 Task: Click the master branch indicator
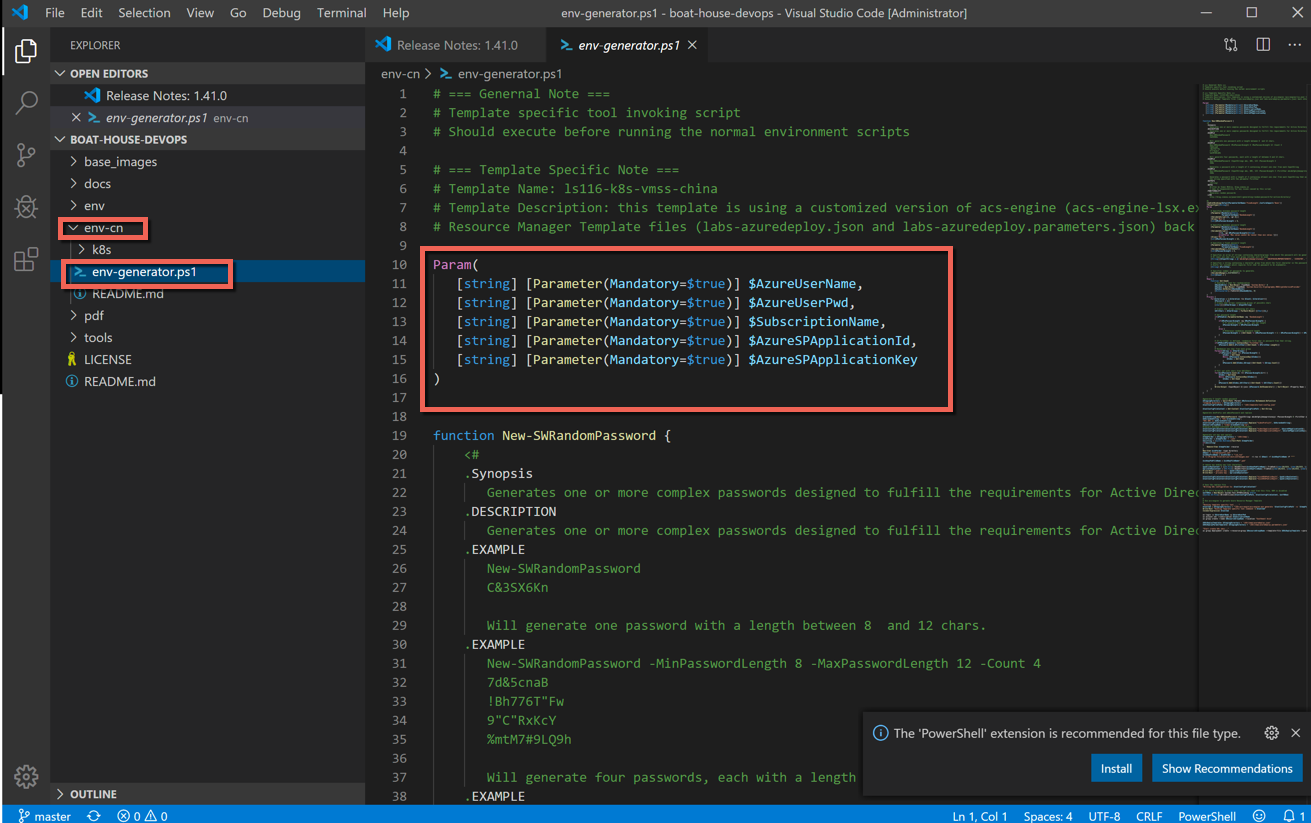[45, 815]
